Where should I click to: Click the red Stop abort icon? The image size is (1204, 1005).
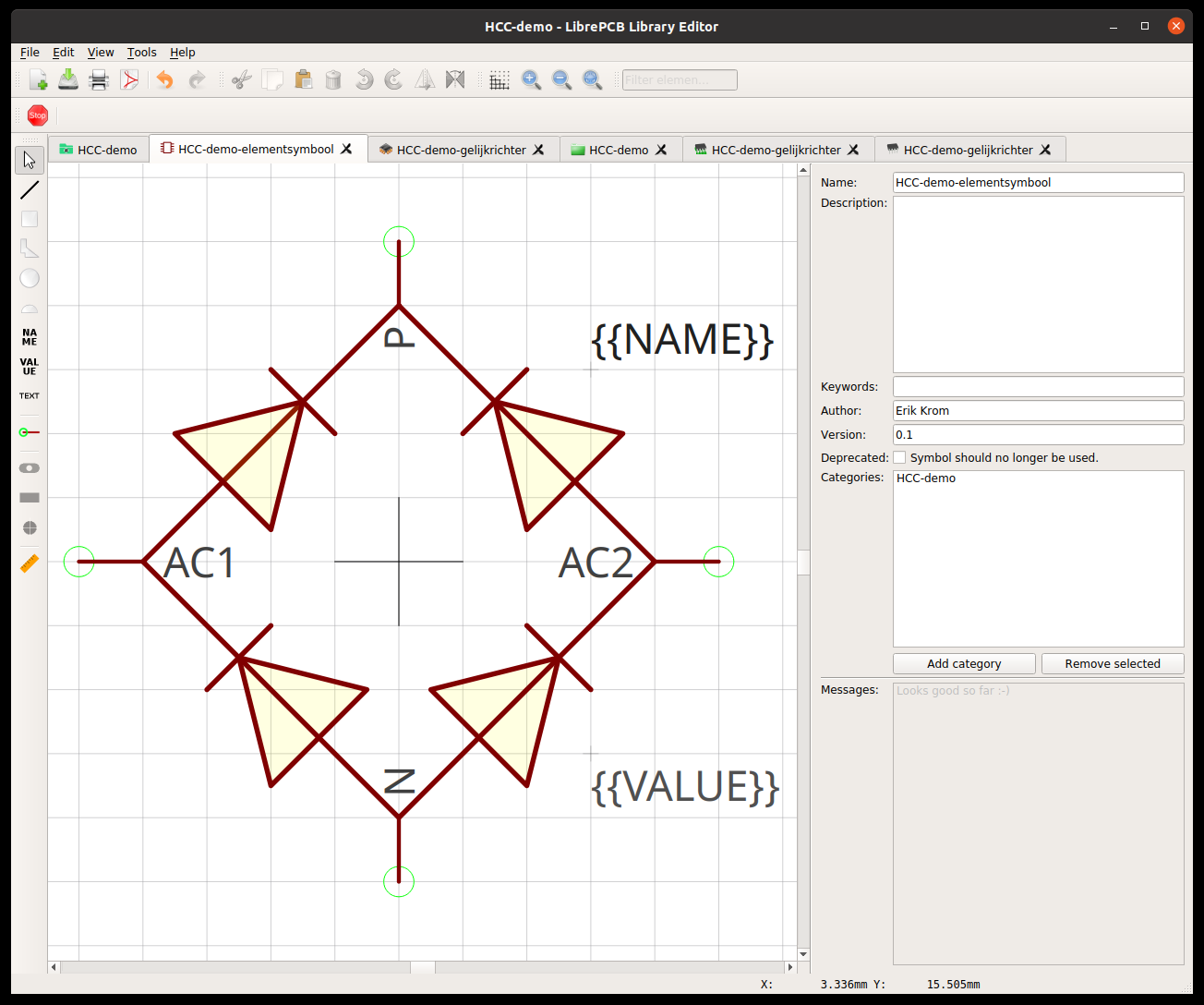[38, 115]
